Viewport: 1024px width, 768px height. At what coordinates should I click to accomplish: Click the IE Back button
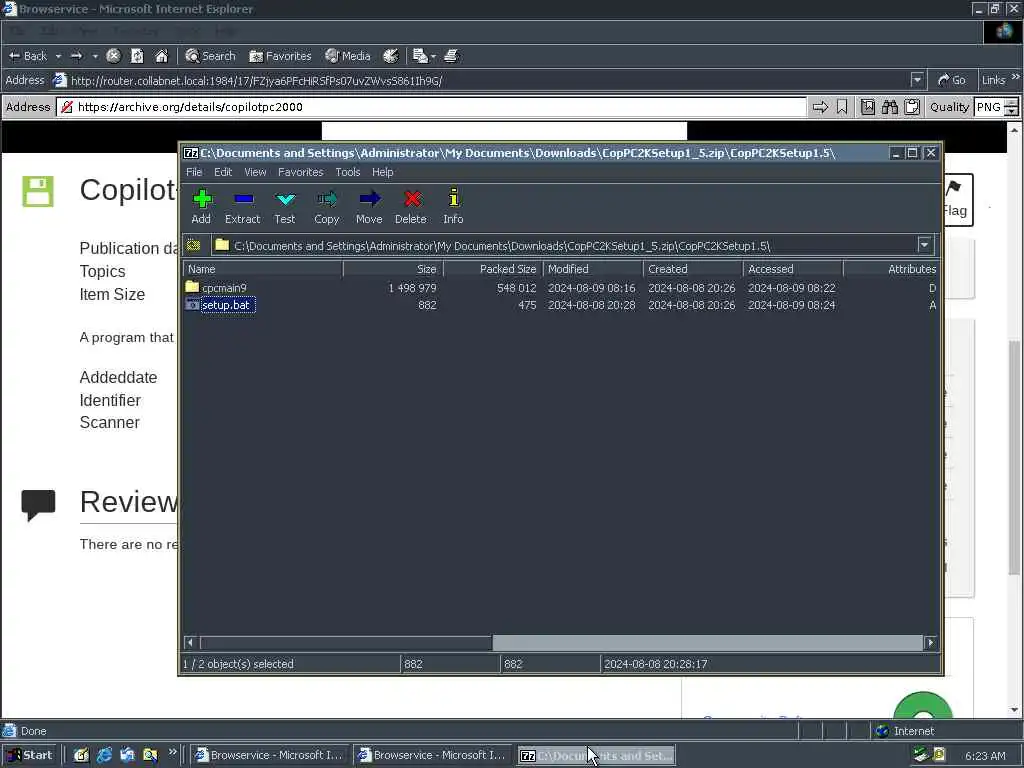tap(28, 56)
